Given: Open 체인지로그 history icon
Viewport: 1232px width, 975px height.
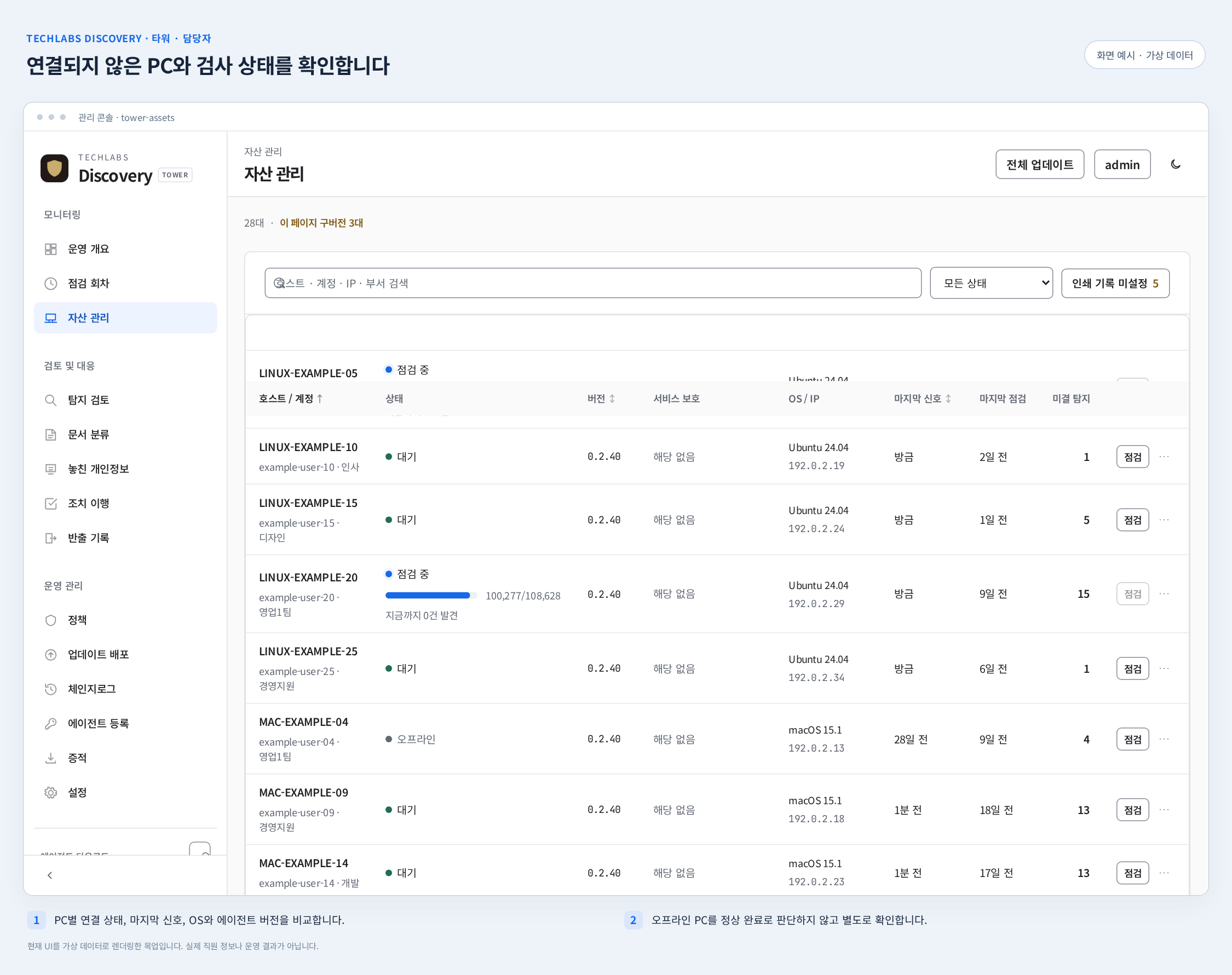Looking at the screenshot, I should (x=51, y=689).
